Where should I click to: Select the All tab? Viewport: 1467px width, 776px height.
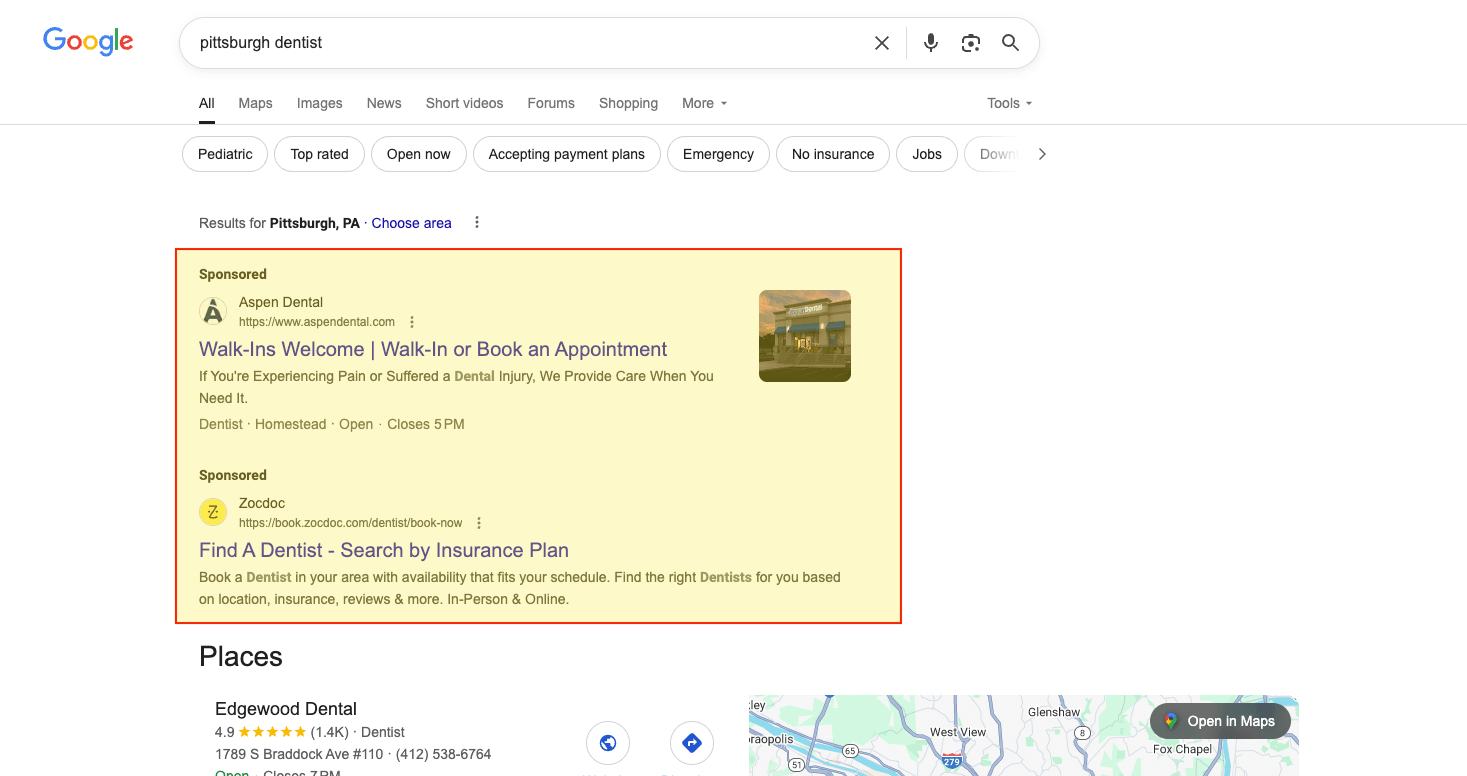207,103
